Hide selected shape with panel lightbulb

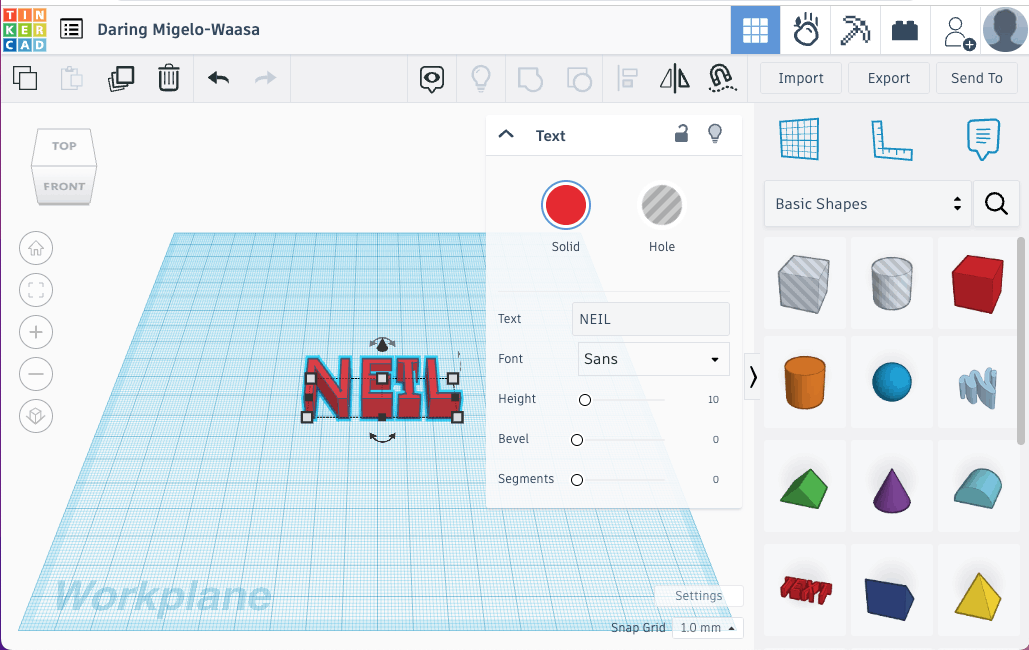tap(715, 134)
